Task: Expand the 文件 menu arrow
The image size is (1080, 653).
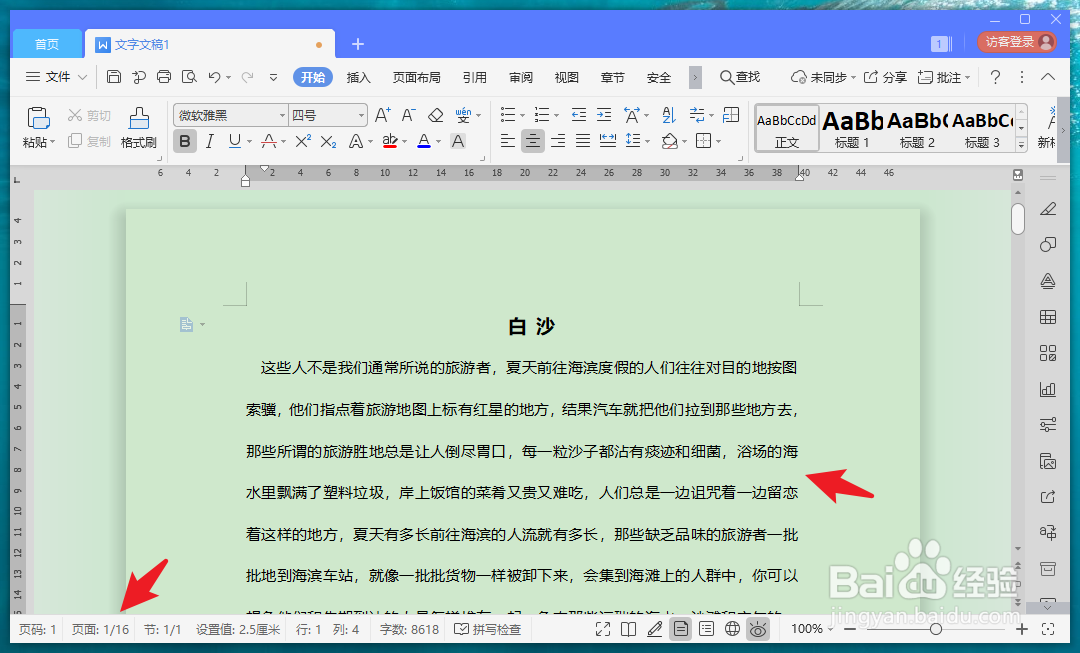Action: click(x=82, y=77)
